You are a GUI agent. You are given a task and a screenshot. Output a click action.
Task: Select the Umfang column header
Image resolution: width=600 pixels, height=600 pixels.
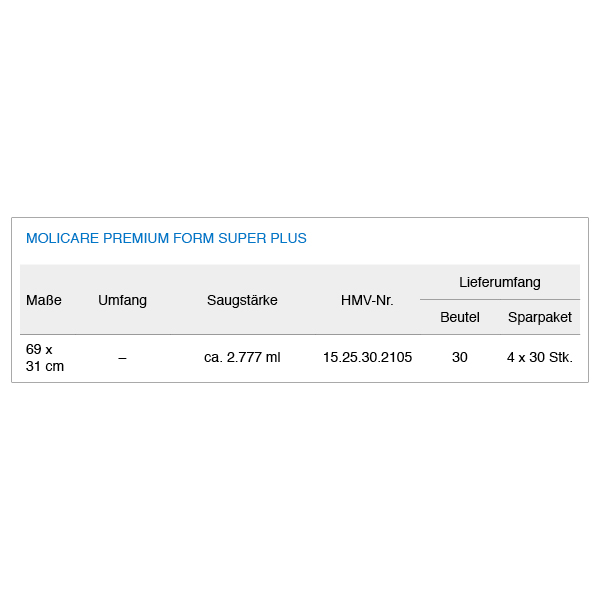pyautogui.click(x=122, y=300)
